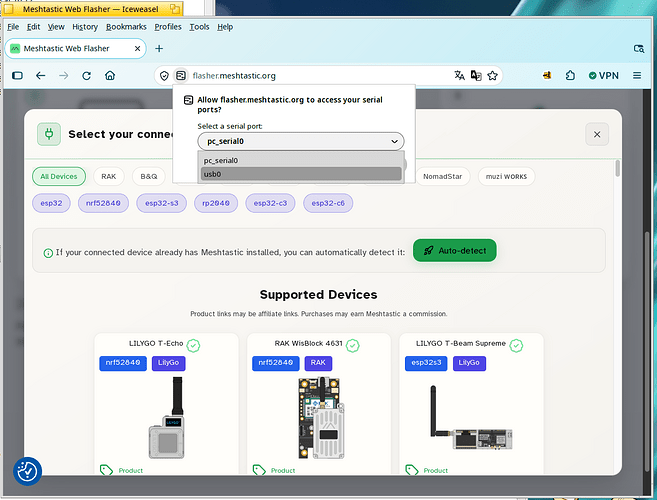Click verified checkmark beside RAK WisBlock 4631
The image size is (657, 500).
[352, 346]
